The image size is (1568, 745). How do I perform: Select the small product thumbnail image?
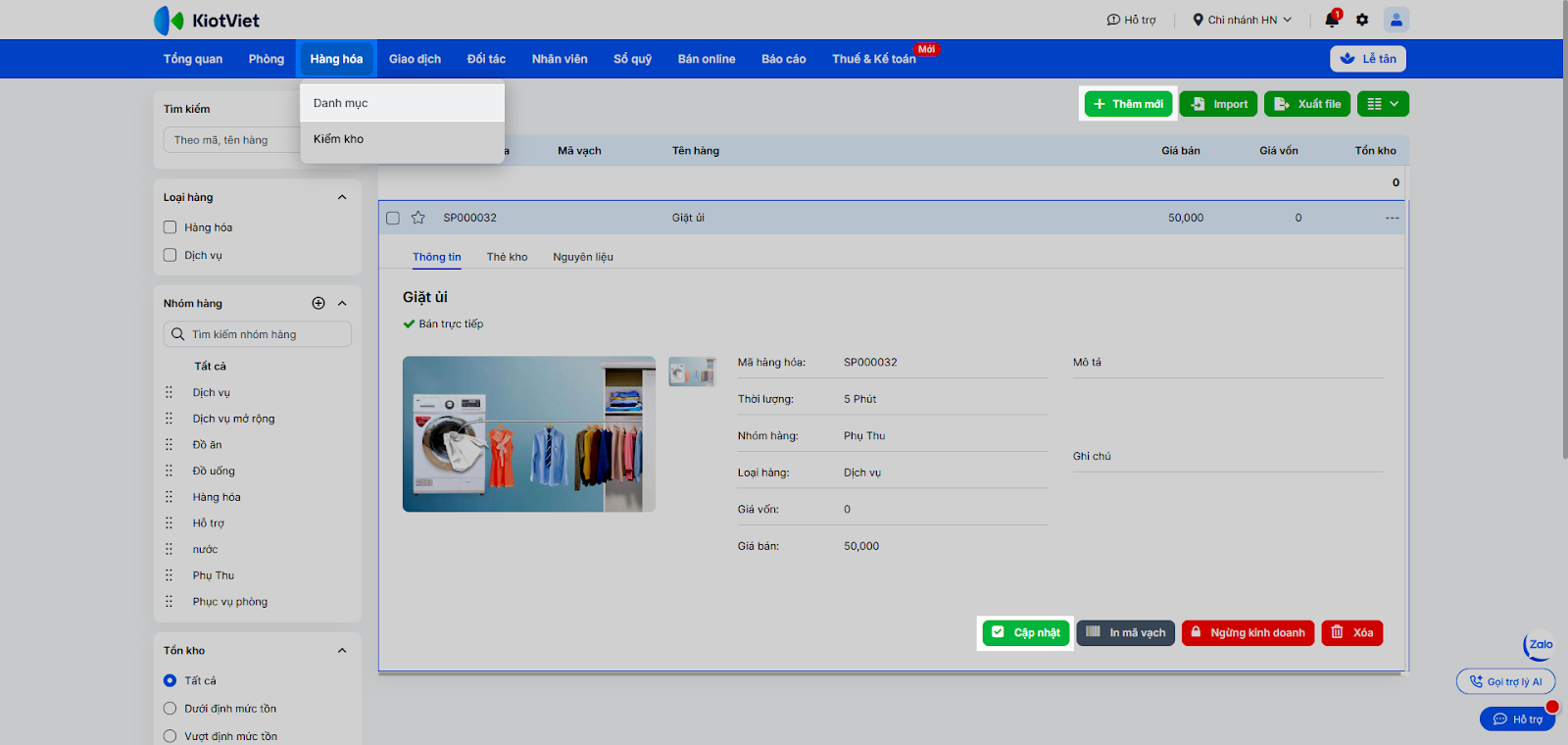693,372
